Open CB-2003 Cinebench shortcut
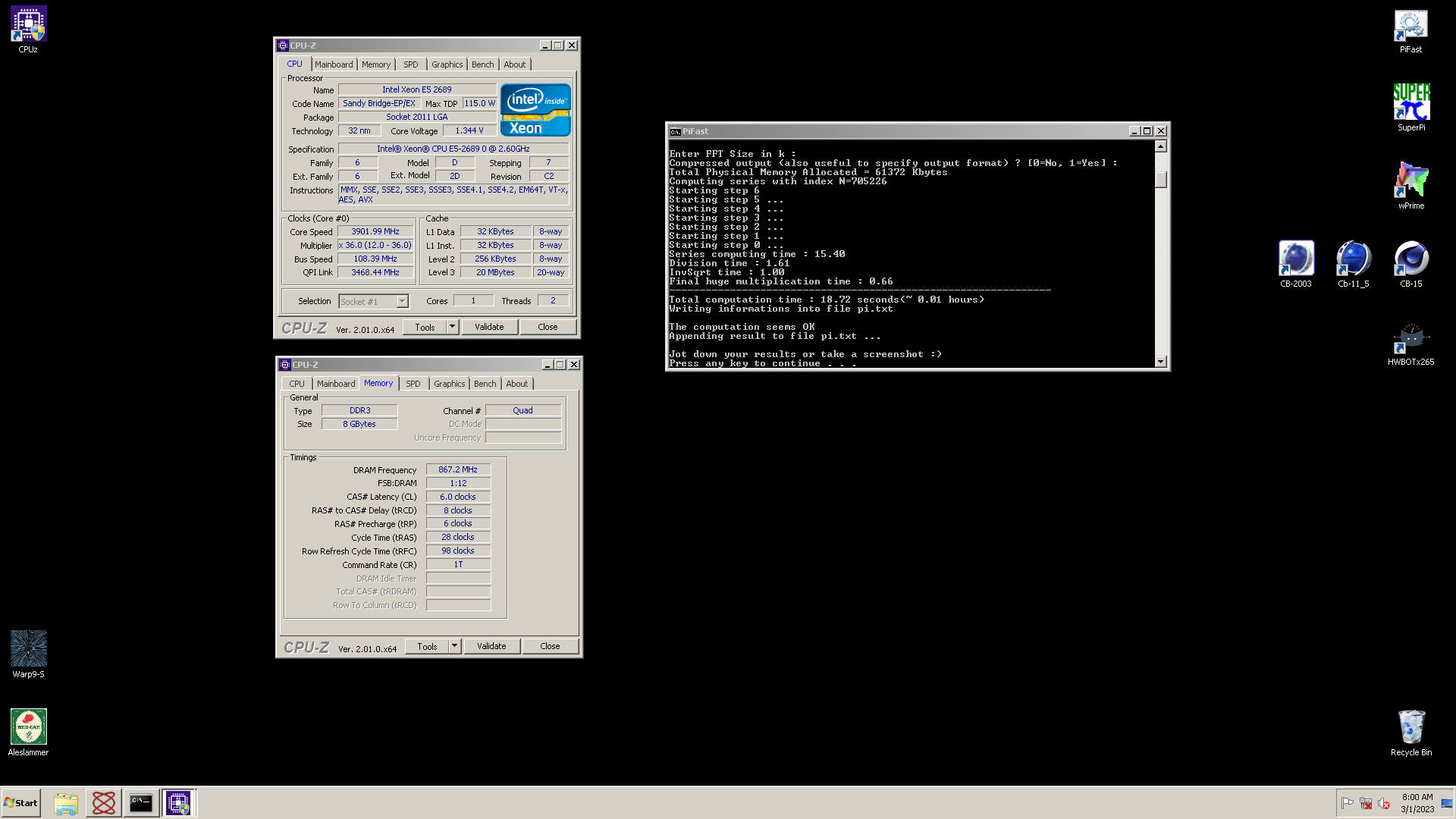 1295,265
